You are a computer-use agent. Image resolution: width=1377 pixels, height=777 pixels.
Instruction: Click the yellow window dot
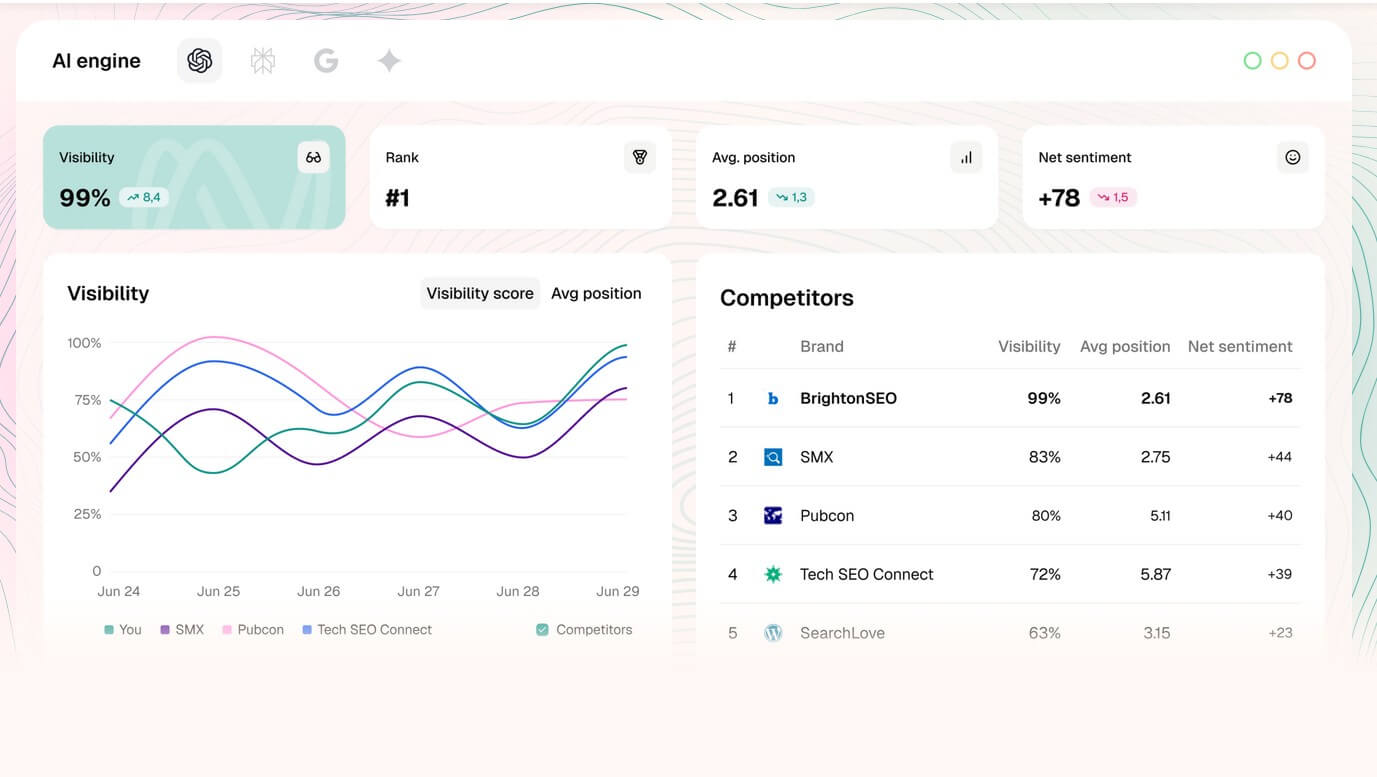coord(1279,61)
